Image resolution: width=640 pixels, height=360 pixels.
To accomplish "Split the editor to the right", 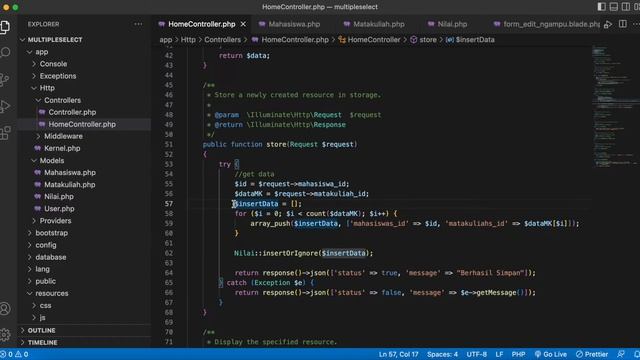I will [x=623, y=24].
